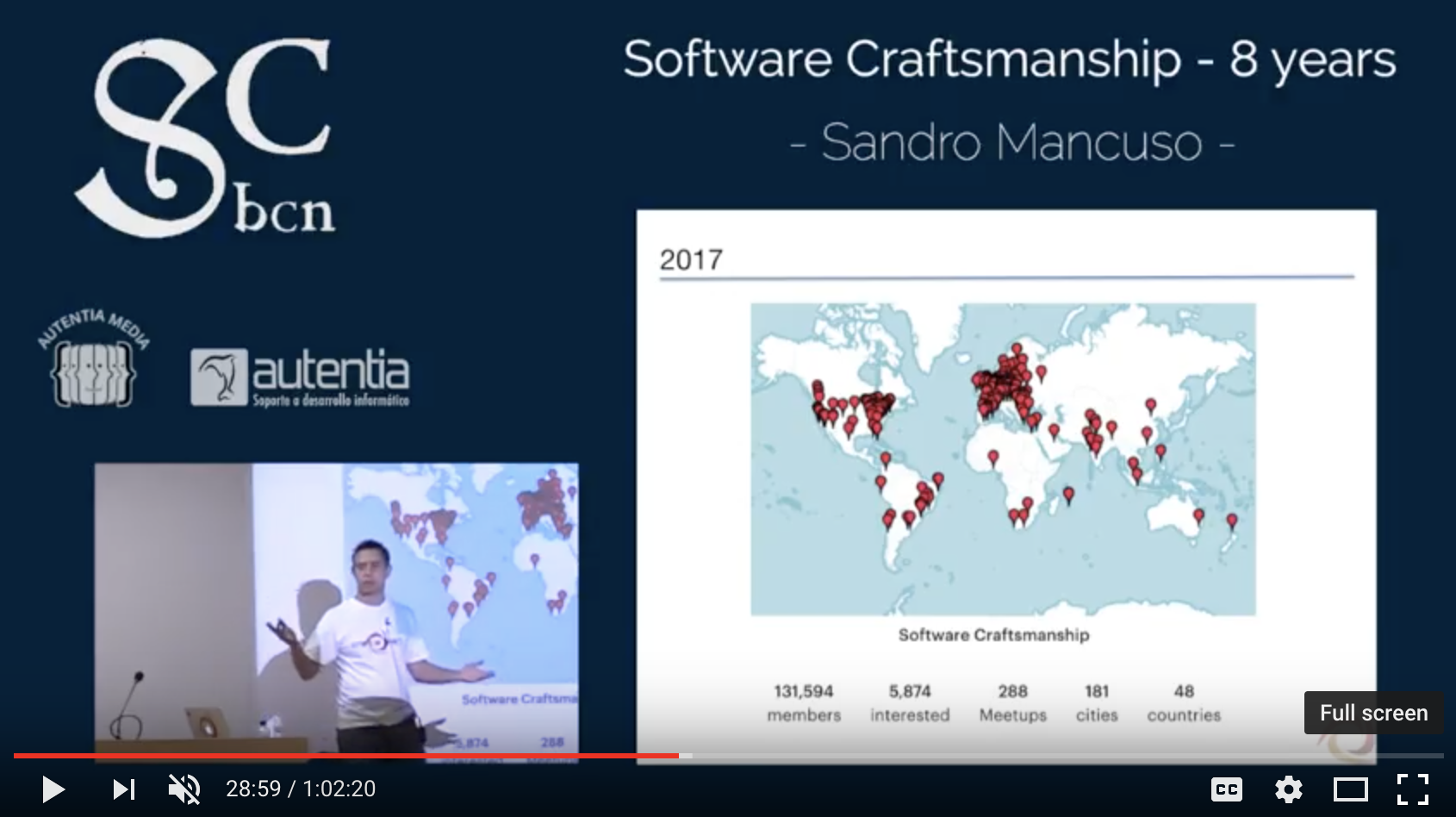Click the '181 cities' statistic
The image size is (1456, 817).
(x=1097, y=703)
